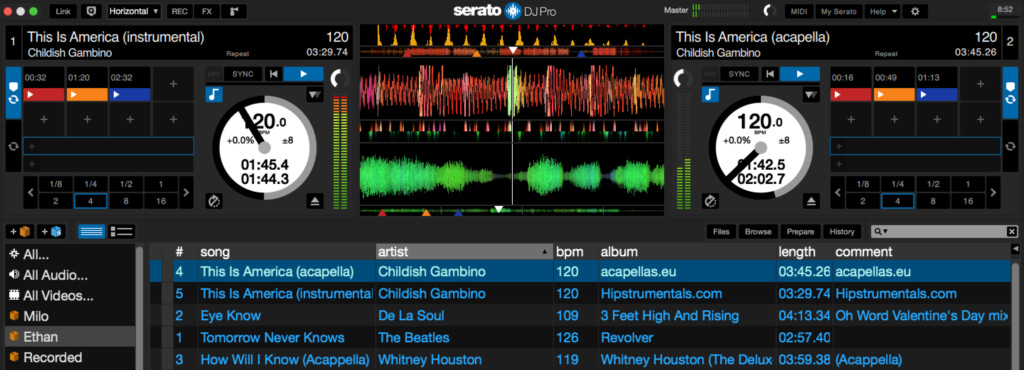This screenshot has height=370, width=1024.
Task: Trigger red cue point 00:16 on deck 2
Action: (851, 95)
